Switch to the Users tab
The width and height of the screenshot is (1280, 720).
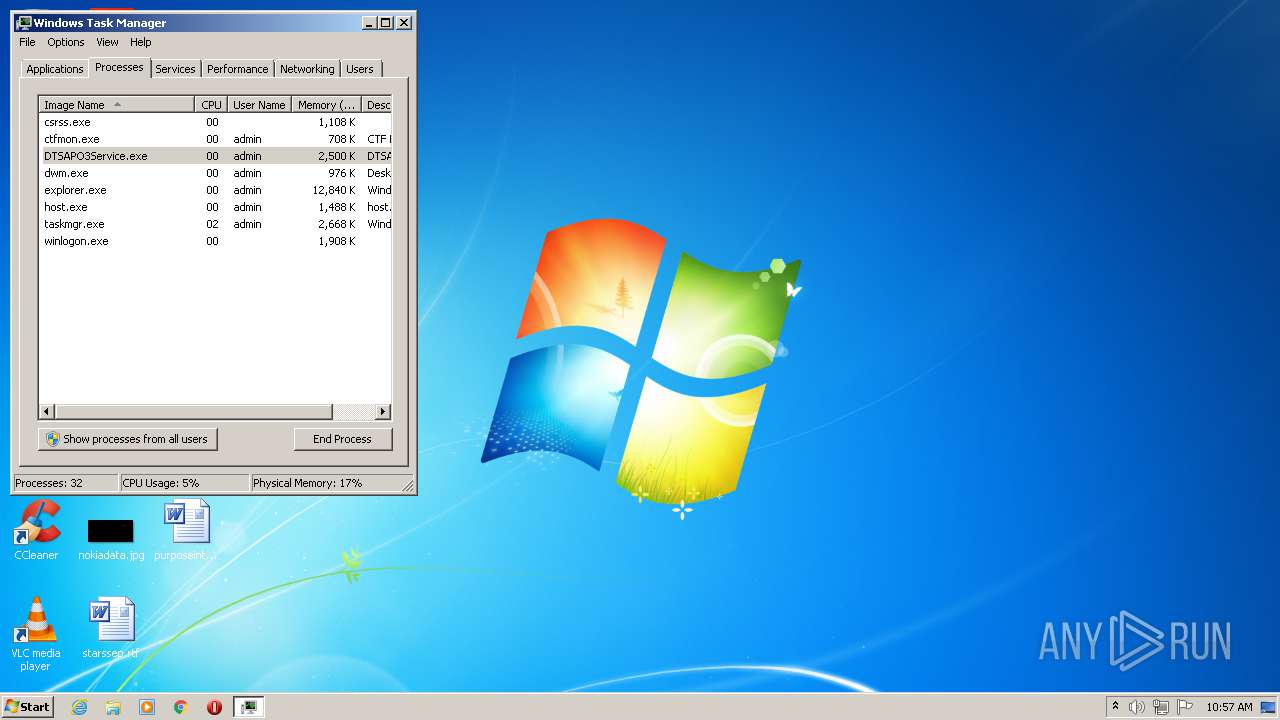coord(360,69)
